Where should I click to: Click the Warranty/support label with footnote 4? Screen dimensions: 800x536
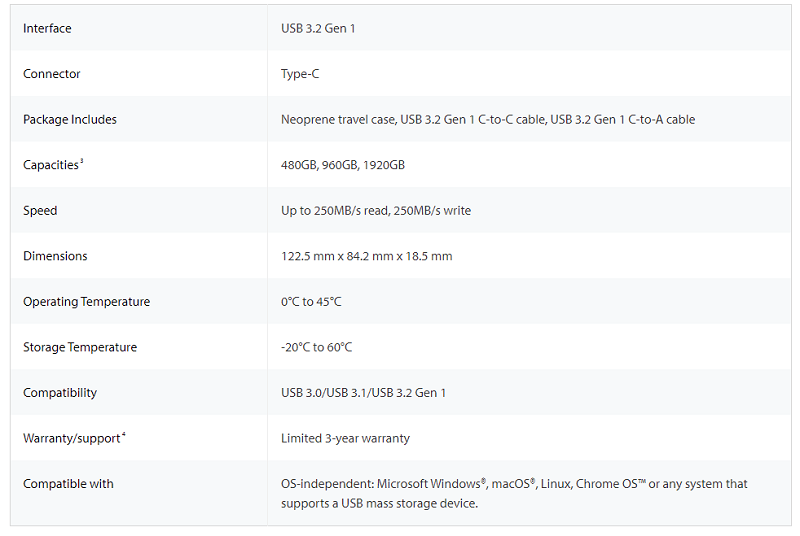pos(74,438)
